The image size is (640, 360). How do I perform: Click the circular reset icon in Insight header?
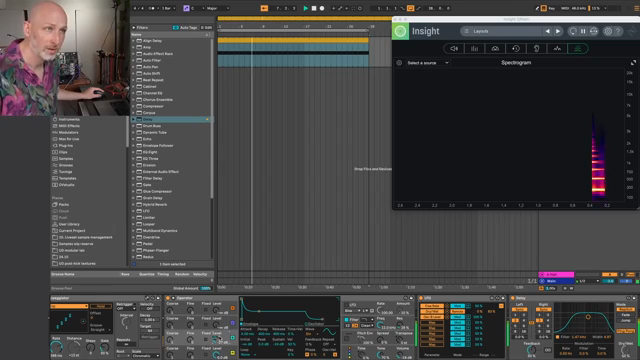tap(573, 31)
